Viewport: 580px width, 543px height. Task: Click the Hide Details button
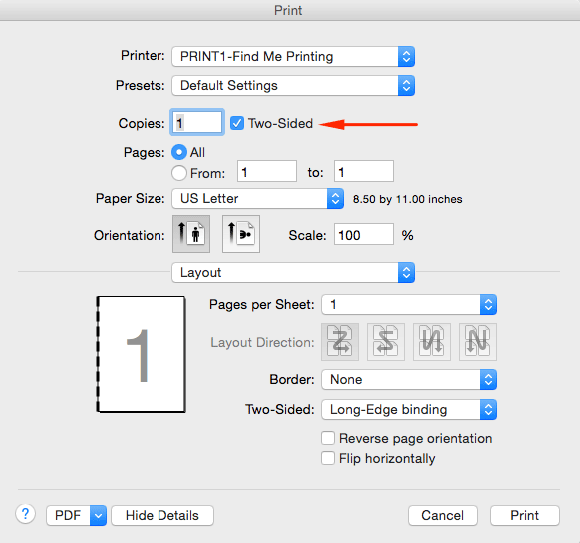(x=162, y=515)
